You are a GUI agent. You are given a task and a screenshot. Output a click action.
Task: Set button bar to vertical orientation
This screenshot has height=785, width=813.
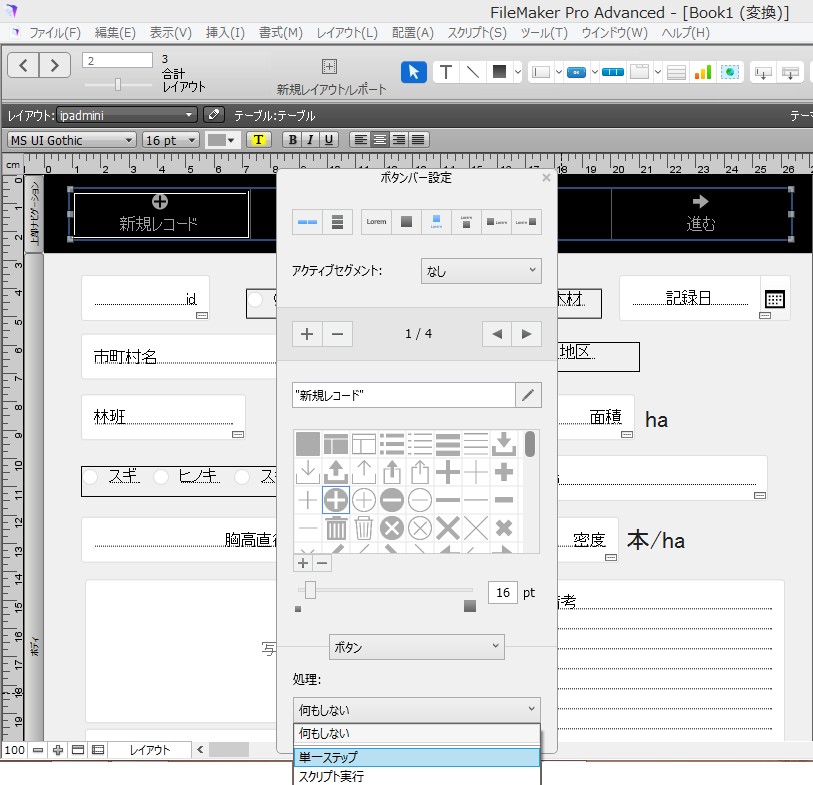tap(338, 222)
